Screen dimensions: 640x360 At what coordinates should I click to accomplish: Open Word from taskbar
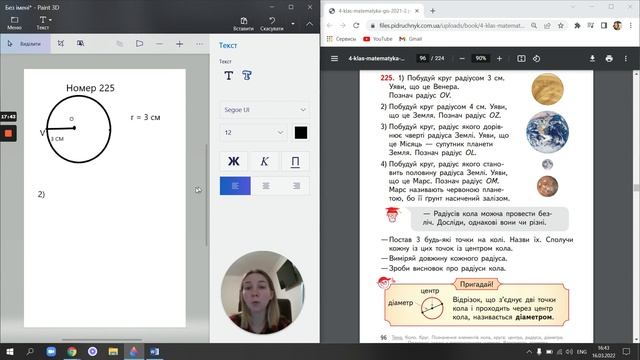(154, 351)
